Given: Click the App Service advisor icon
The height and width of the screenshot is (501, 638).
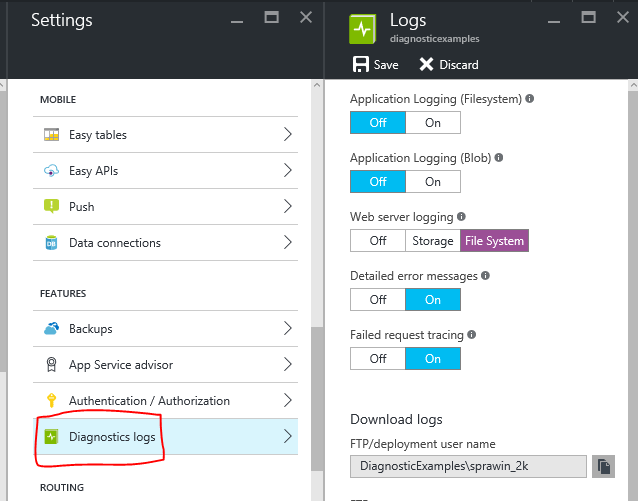Looking at the screenshot, I should (x=51, y=365).
